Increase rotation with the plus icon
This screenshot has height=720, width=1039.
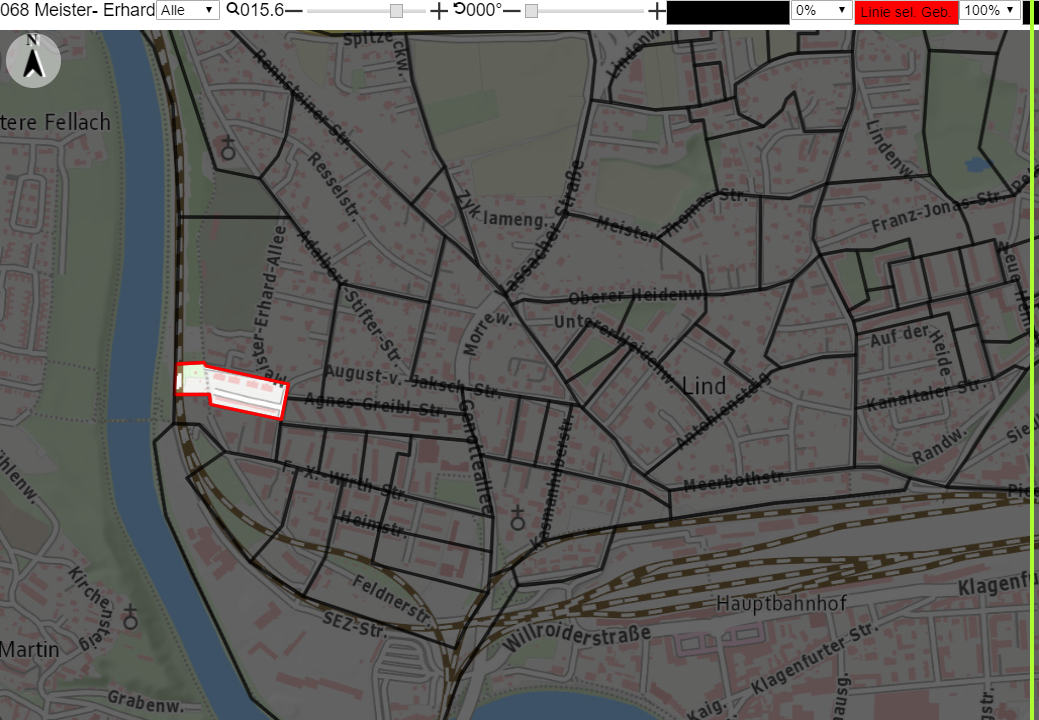pos(656,11)
